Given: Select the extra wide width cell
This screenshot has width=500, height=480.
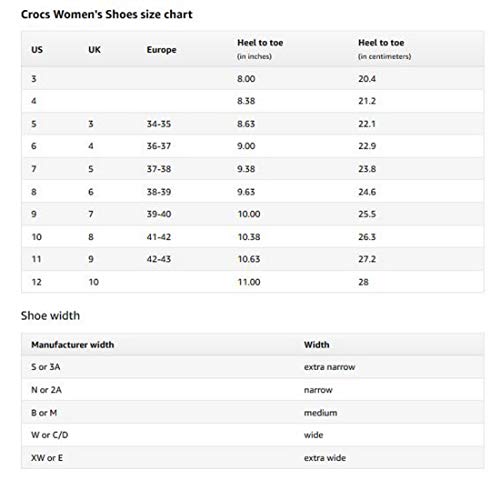Looking at the screenshot, I should point(325,458).
